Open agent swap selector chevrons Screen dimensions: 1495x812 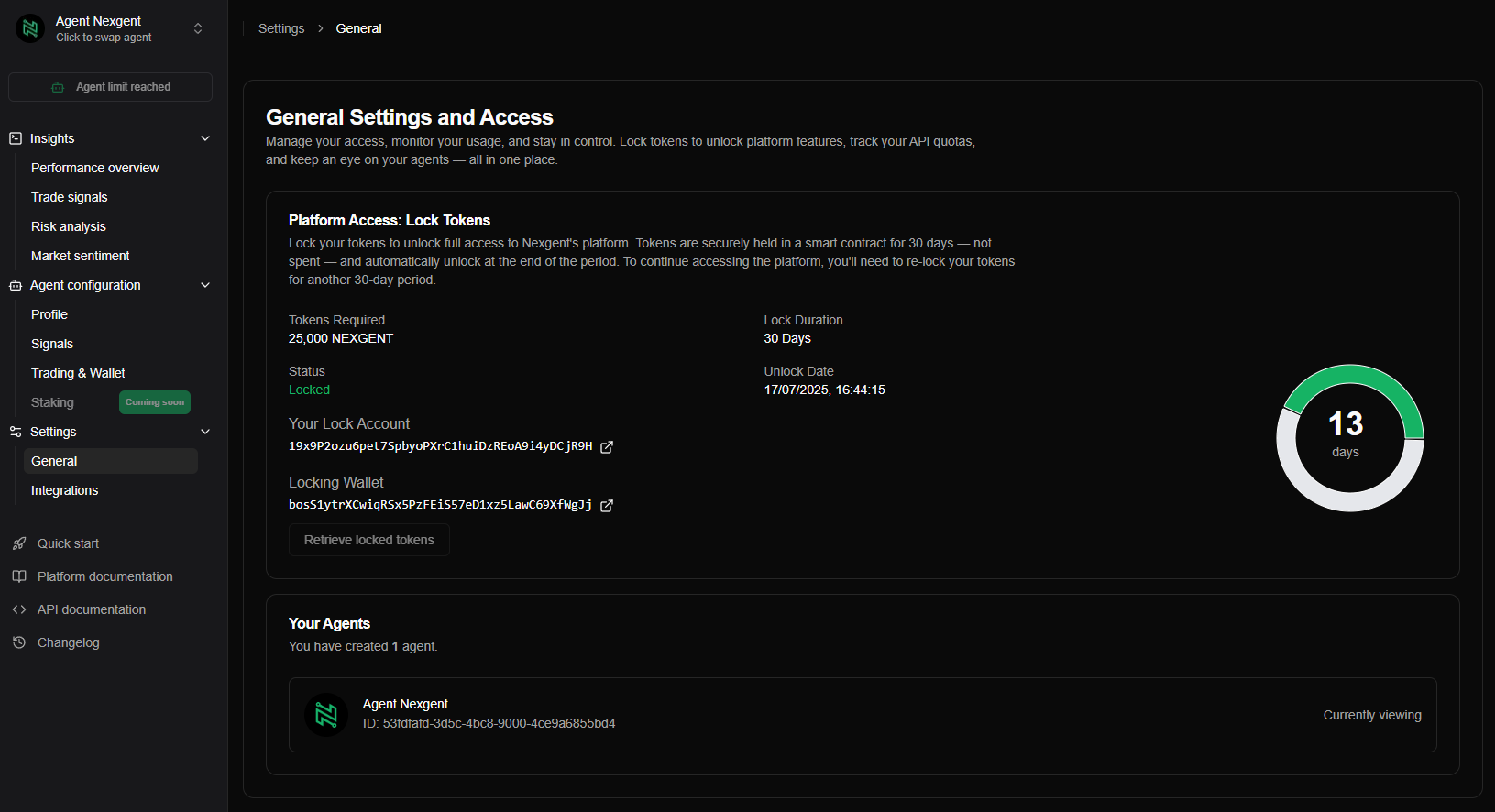coord(198,28)
